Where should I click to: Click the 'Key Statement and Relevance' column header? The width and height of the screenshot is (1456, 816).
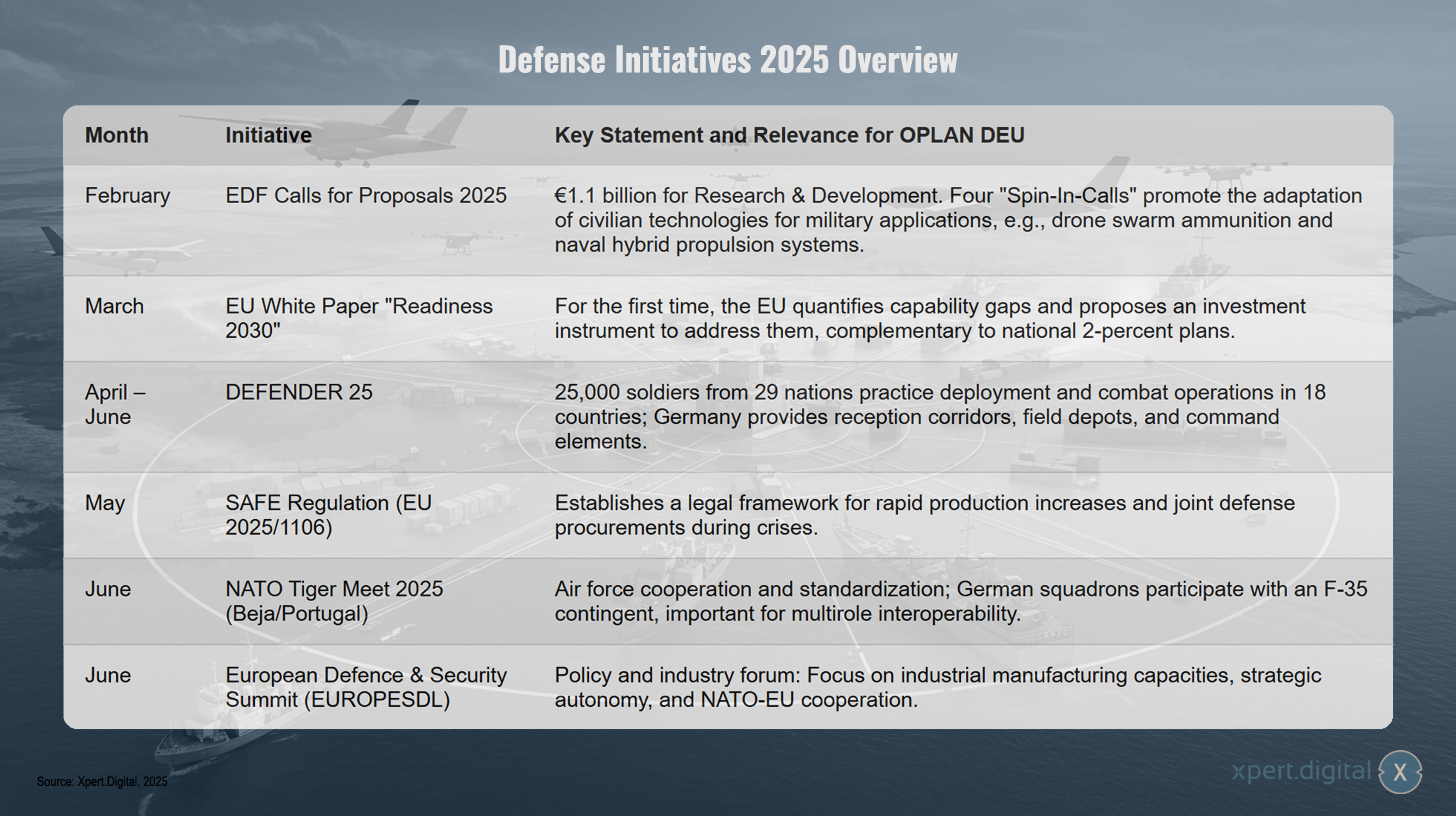(x=790, y=135)
